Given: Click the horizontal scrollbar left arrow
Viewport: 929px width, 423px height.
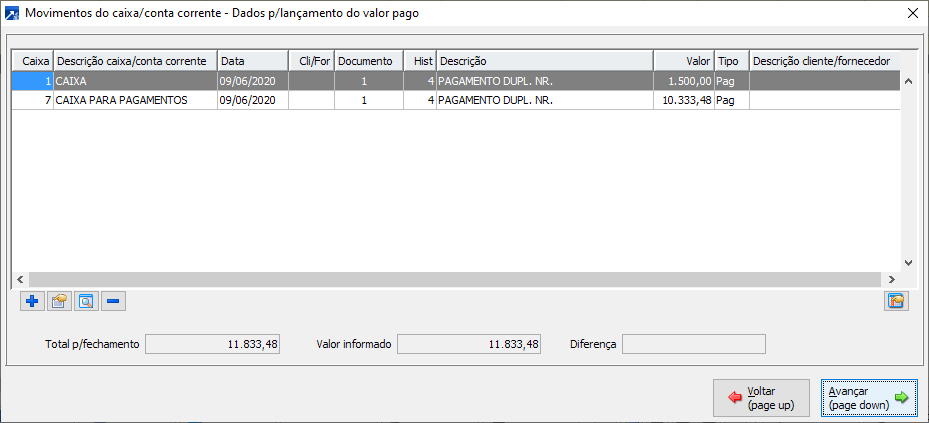Looking at the screenshot, I should point(20,278).
